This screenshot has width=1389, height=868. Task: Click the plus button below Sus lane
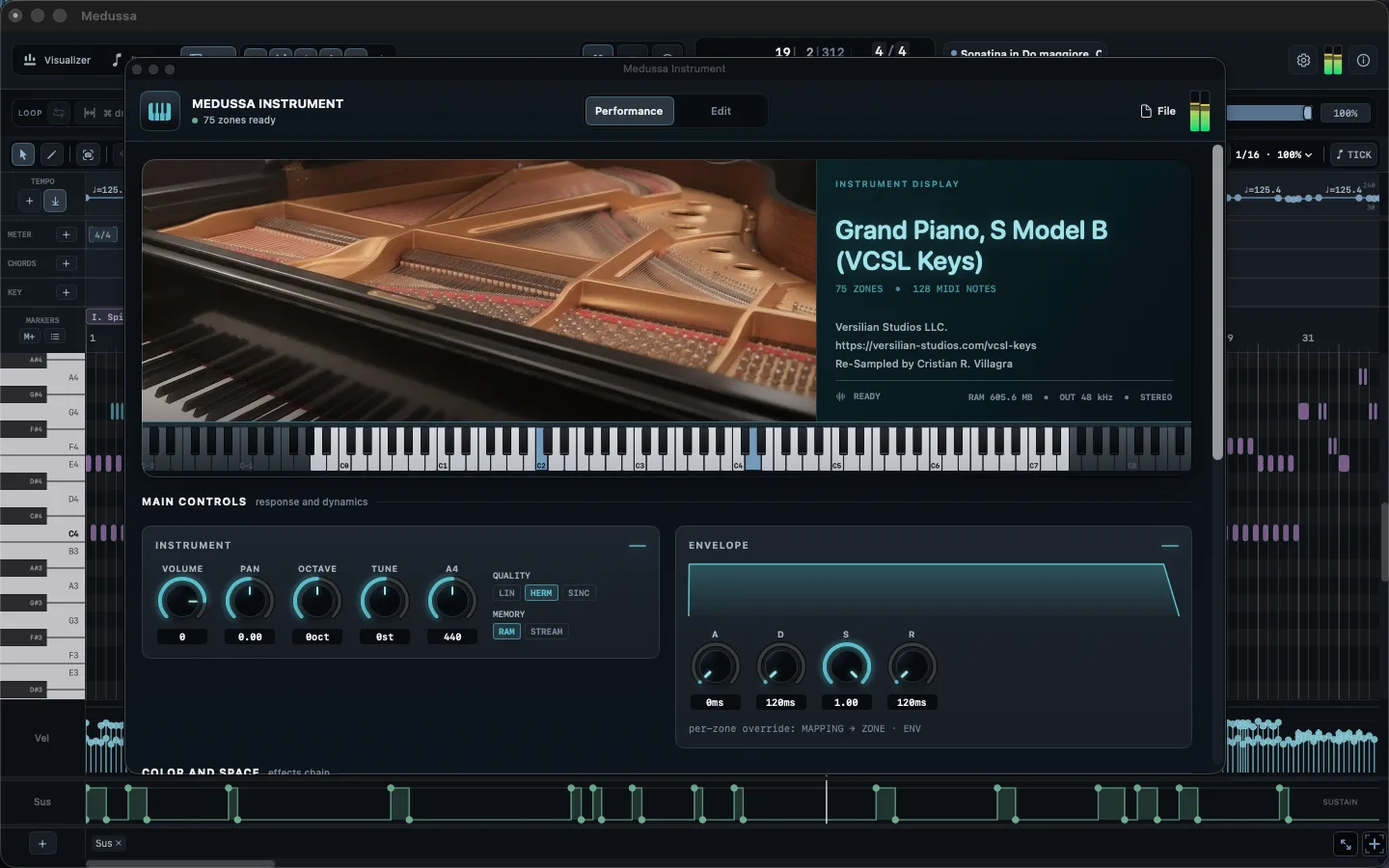coord(42,844)
